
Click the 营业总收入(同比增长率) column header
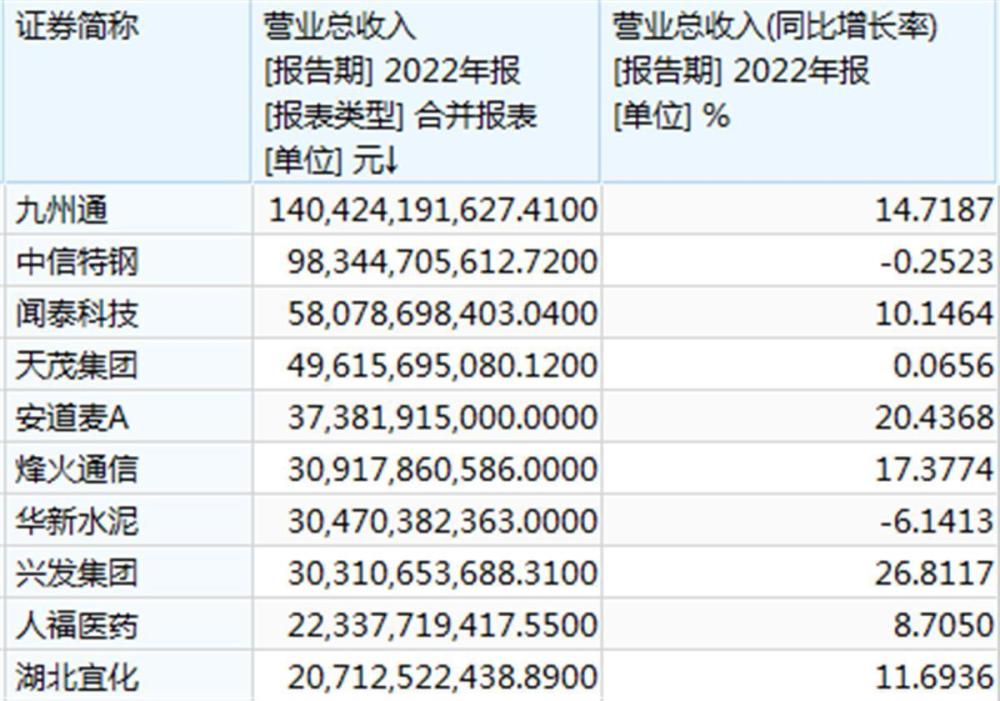[x=800, y=91]
